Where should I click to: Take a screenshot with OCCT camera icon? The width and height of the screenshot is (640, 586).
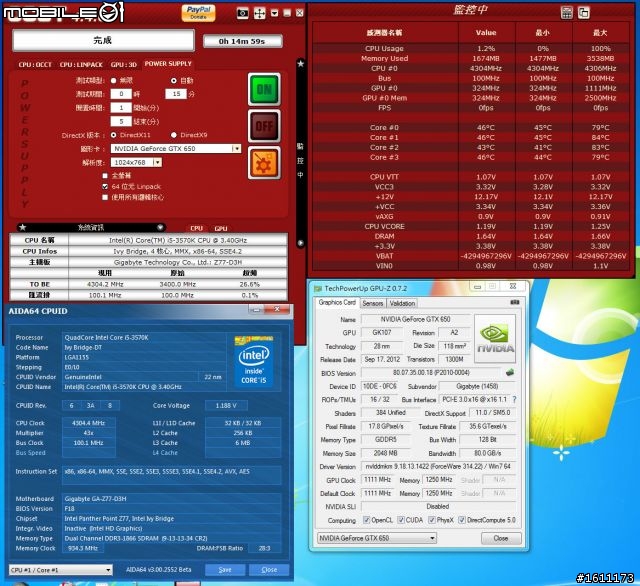pos(242,13)
